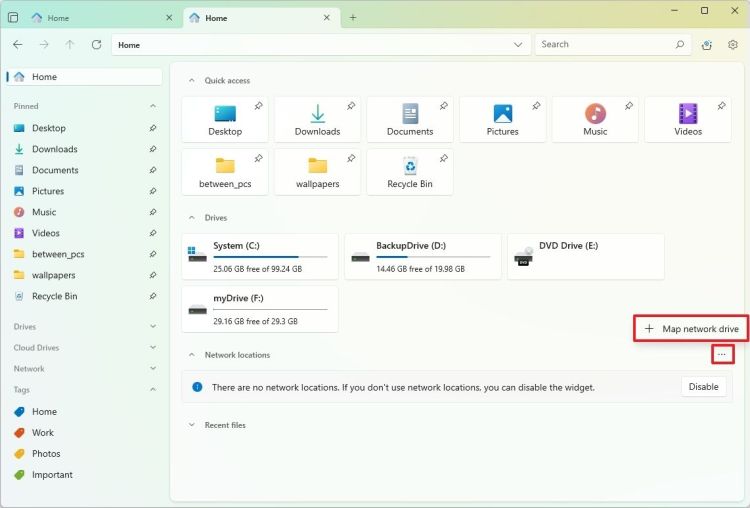Click the search magnifier icon
Viewport: 750px width, 508px height.
pyautogui.click(x=680, y=45)
